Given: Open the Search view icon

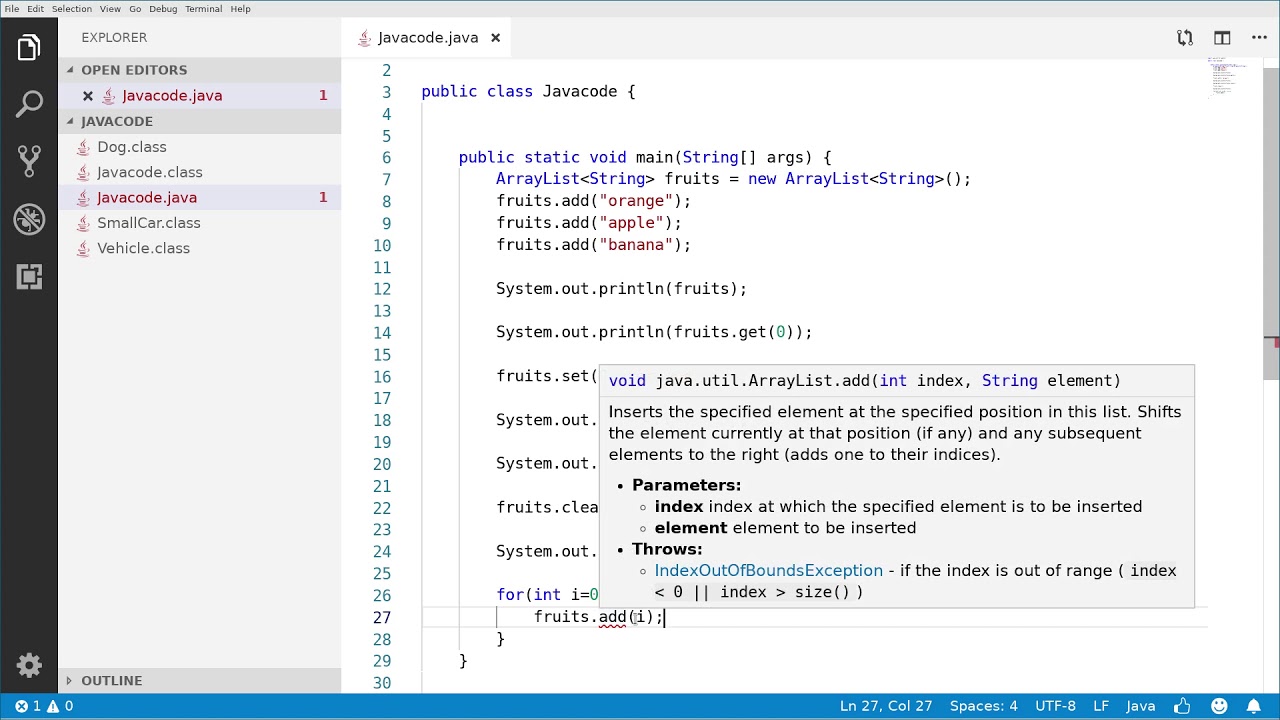Looking at the screenshot, I should coord(29,104).
